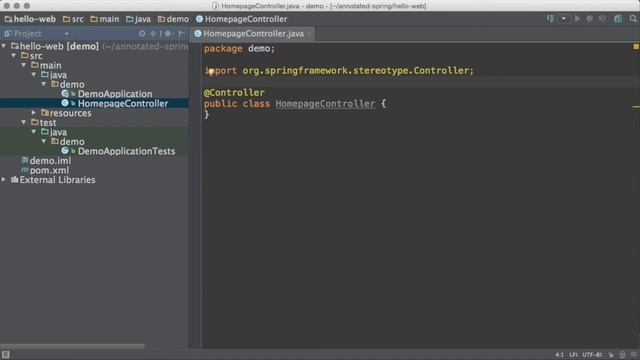Image resolution: width=640 pixels, height=360 pixels.
Task: Collapse the java folder under main
Action: 34,75
